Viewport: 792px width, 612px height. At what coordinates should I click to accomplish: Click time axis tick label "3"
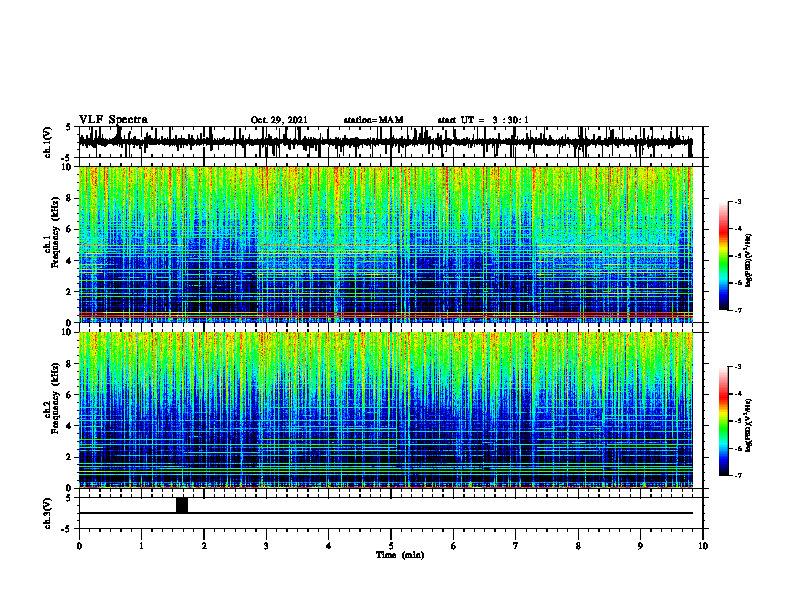[266, 546]
